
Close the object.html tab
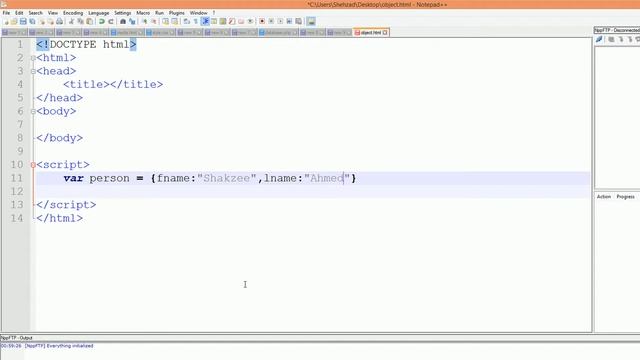click(385, 32)
